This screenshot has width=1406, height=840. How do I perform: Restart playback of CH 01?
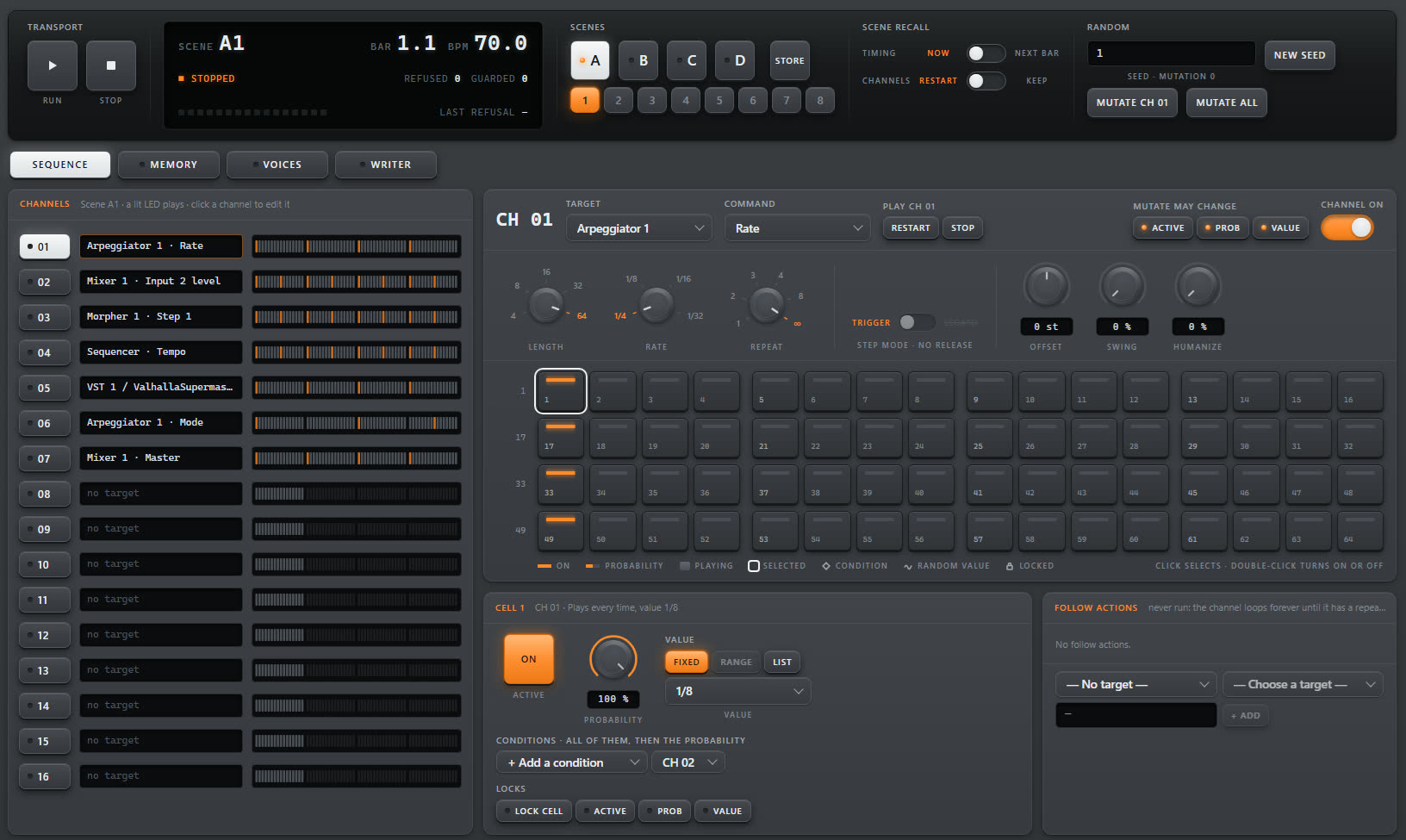911,228
